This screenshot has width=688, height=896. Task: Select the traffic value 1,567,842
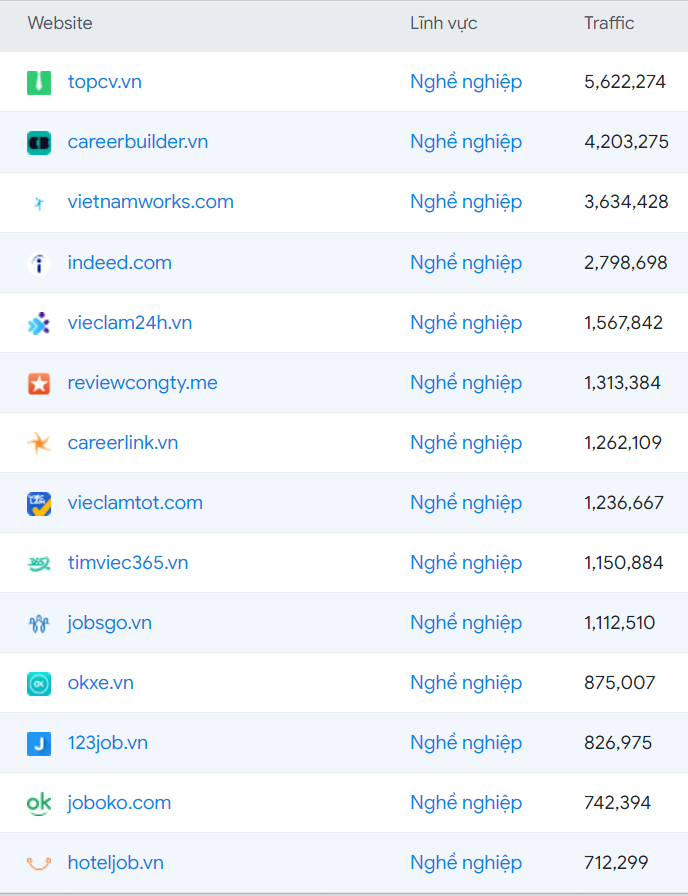pyautogui.click(x=623, y=323)
